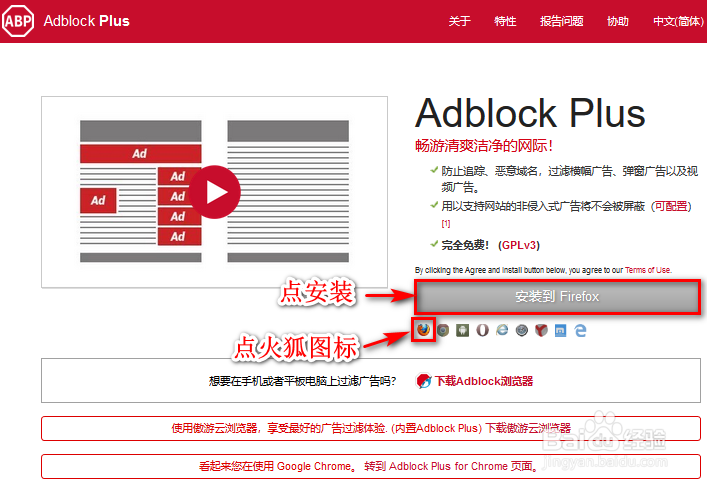Open the 协助 menu item
Viewport: 707px width, 486px height.
pyautogui.click(x=618, y=21)
